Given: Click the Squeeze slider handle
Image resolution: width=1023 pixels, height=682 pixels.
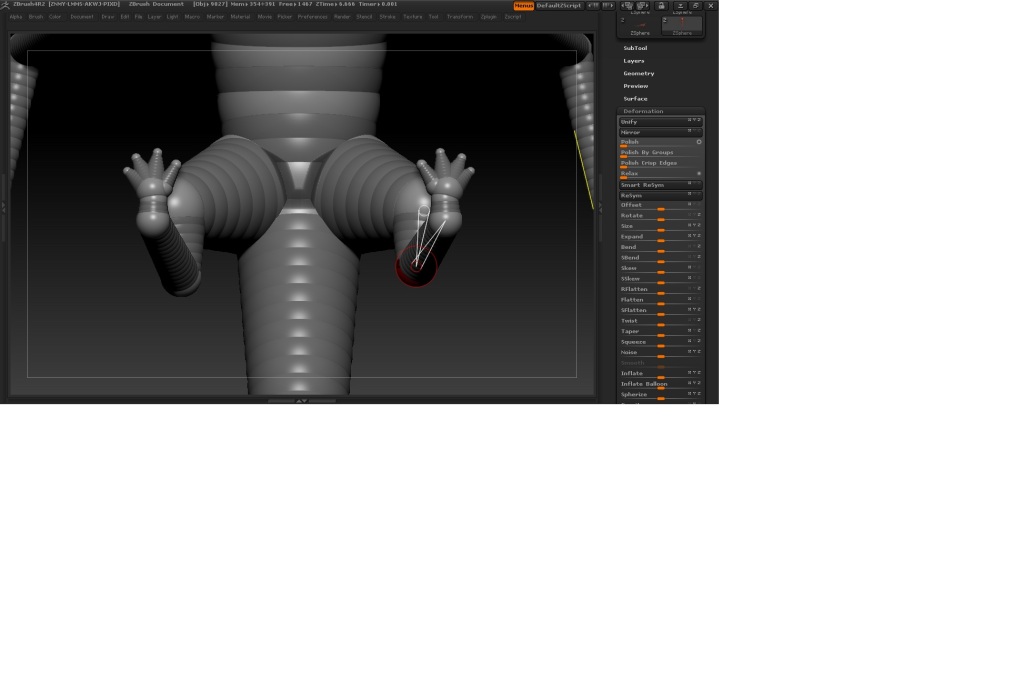Looking at the screenshot, I should tap(661, 345).
